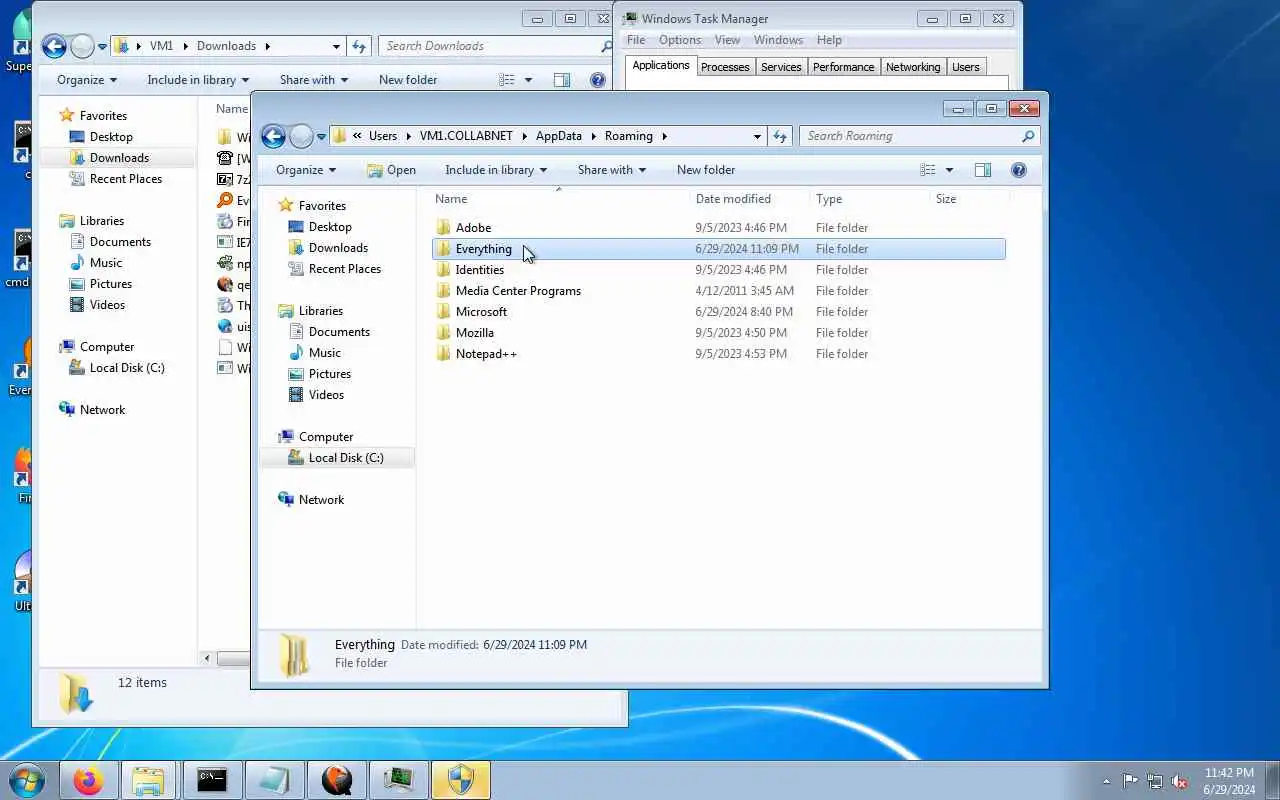Viewport: 1280px width, 800px height.
Task: Click Help icon in Downloads window
Action: 598,80
